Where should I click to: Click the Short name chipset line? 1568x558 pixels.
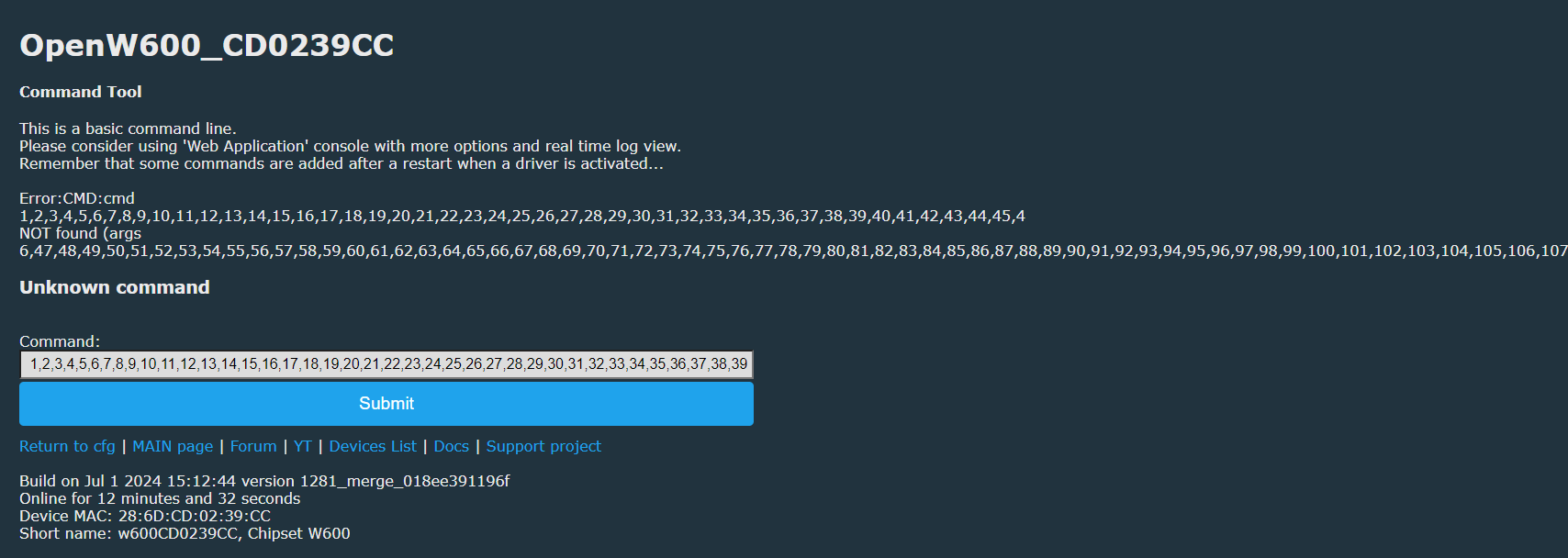click(185, 533)
